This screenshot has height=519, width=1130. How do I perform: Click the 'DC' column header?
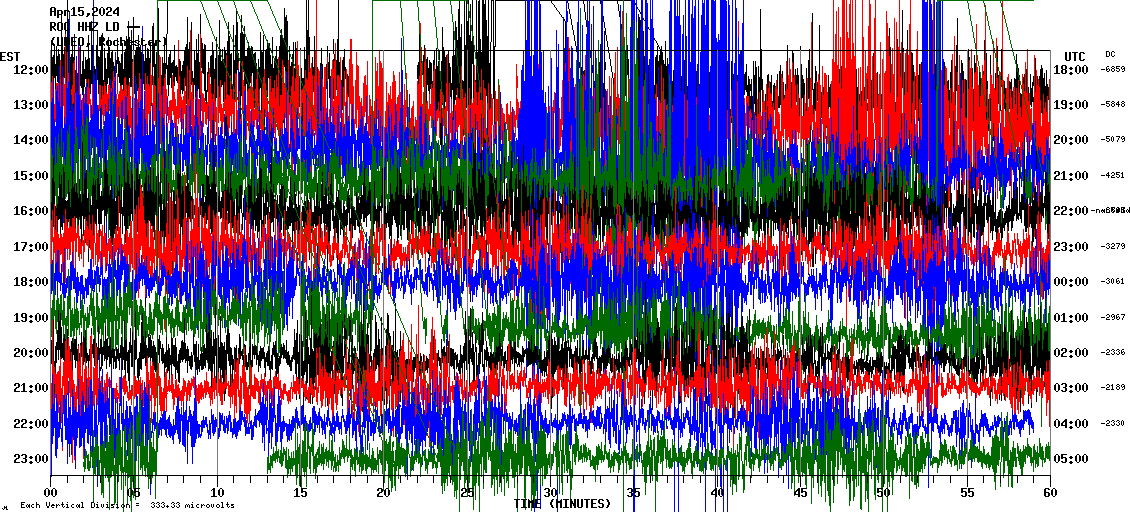pos(1109,54)
